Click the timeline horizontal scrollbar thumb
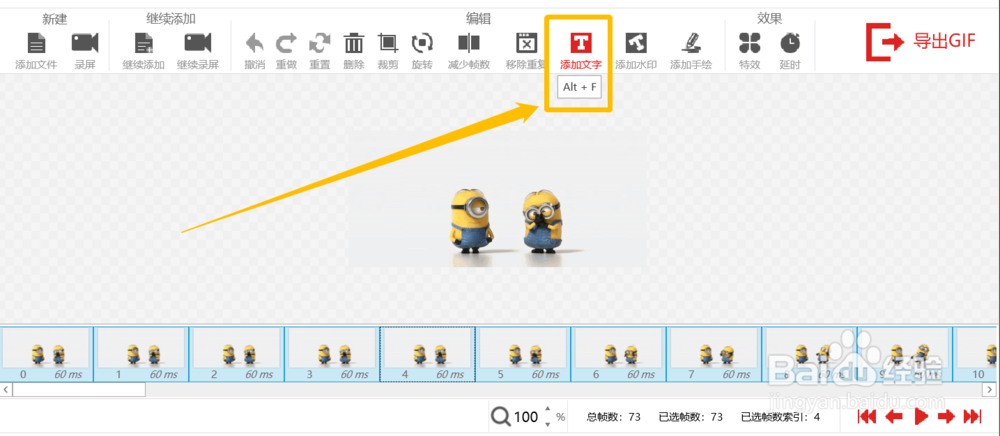 pos(78,389)
